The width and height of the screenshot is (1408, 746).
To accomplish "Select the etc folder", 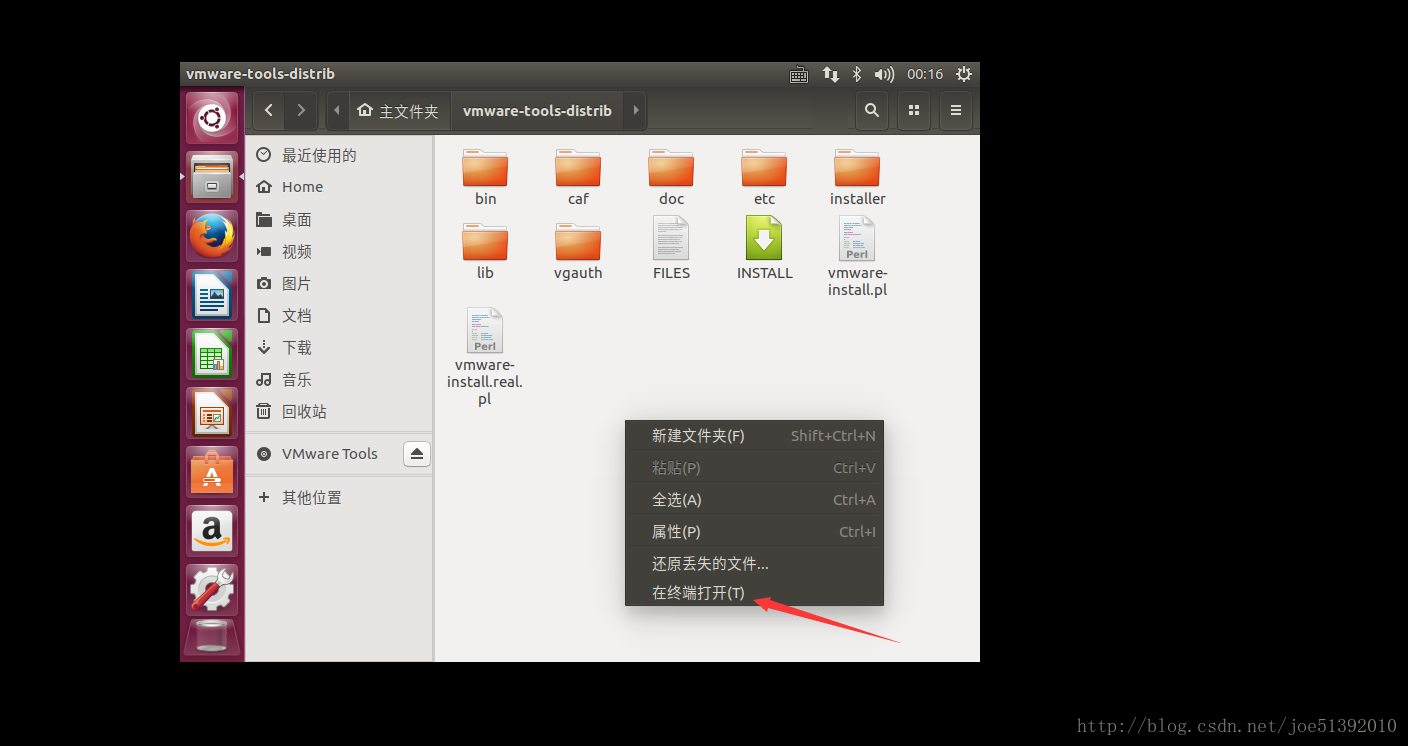I will pyautogui.click(x=764, y=178).
